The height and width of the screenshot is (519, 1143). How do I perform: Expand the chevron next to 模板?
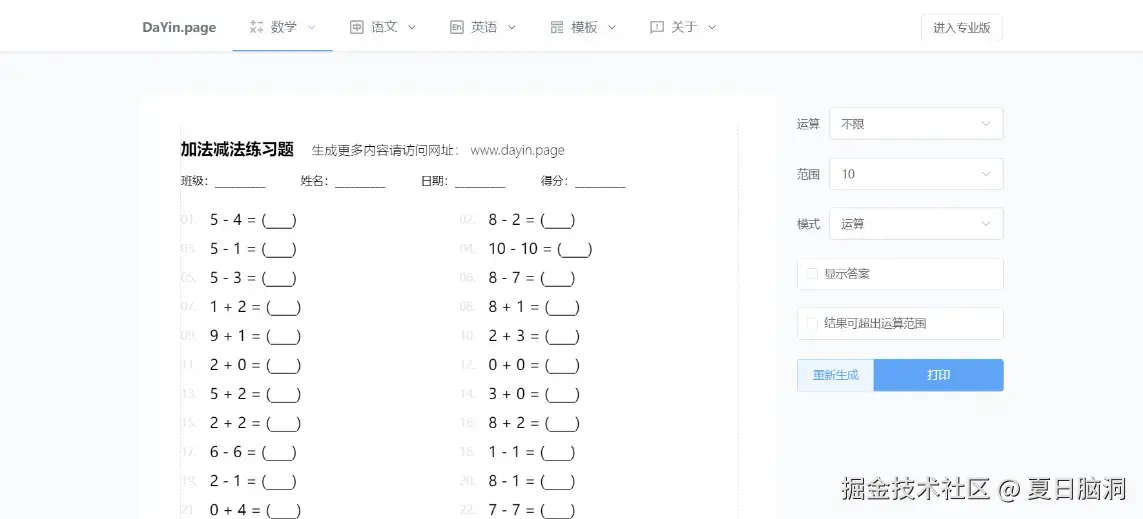point(612,27)
